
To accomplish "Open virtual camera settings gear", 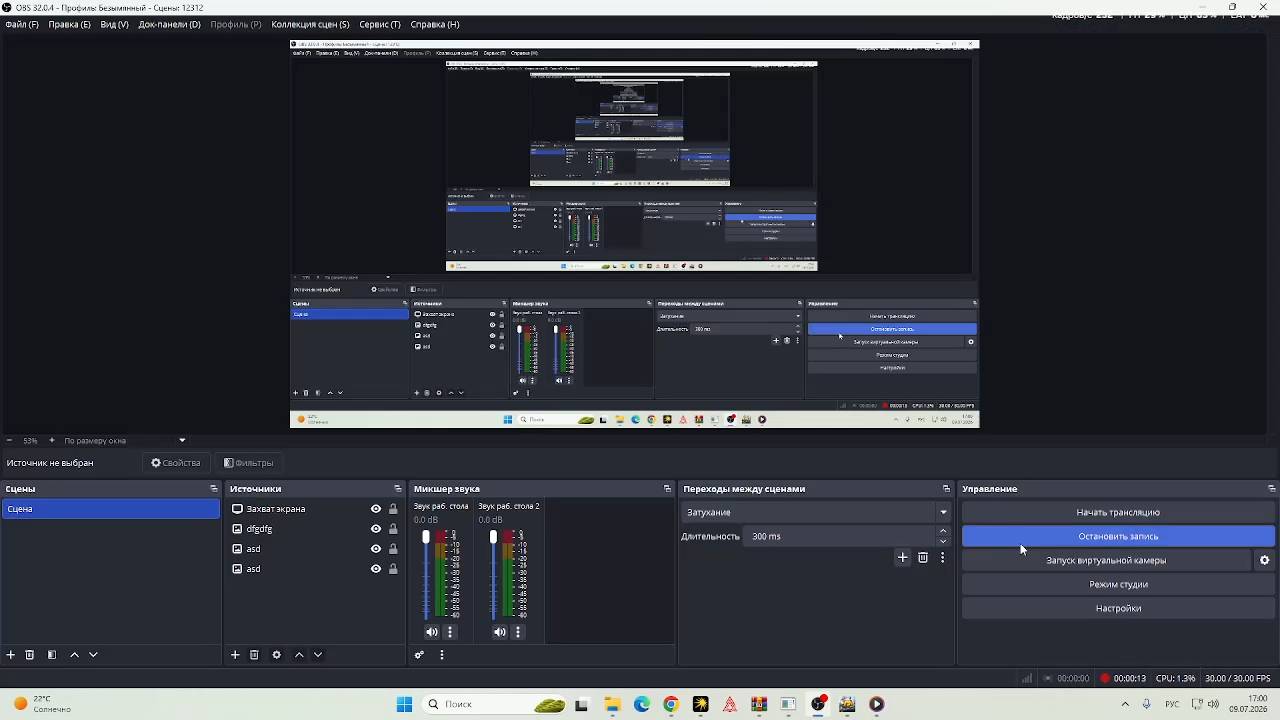I will pos(1265,560).
